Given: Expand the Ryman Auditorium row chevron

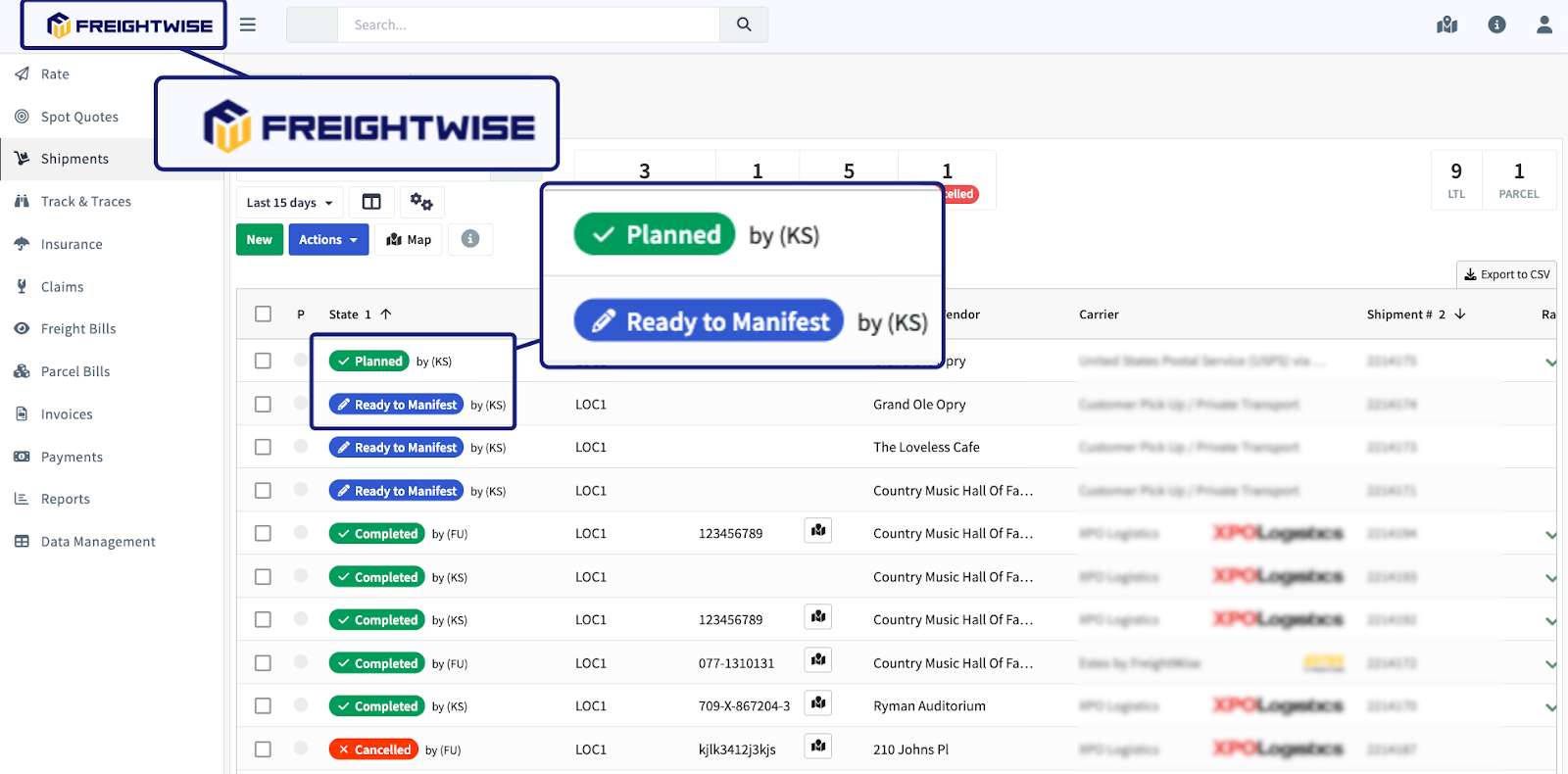Looking at the screenshot, I should pos(1550,707).
